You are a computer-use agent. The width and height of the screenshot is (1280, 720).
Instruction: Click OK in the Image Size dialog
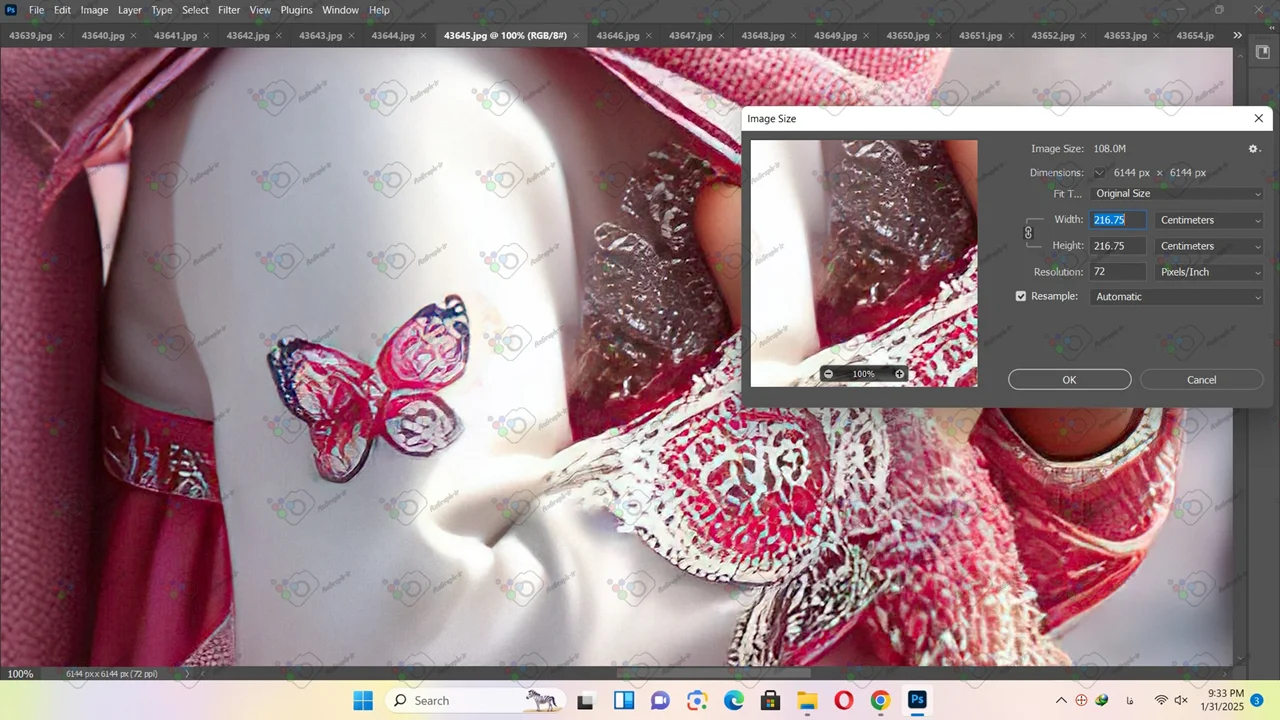click(1069, 380)
